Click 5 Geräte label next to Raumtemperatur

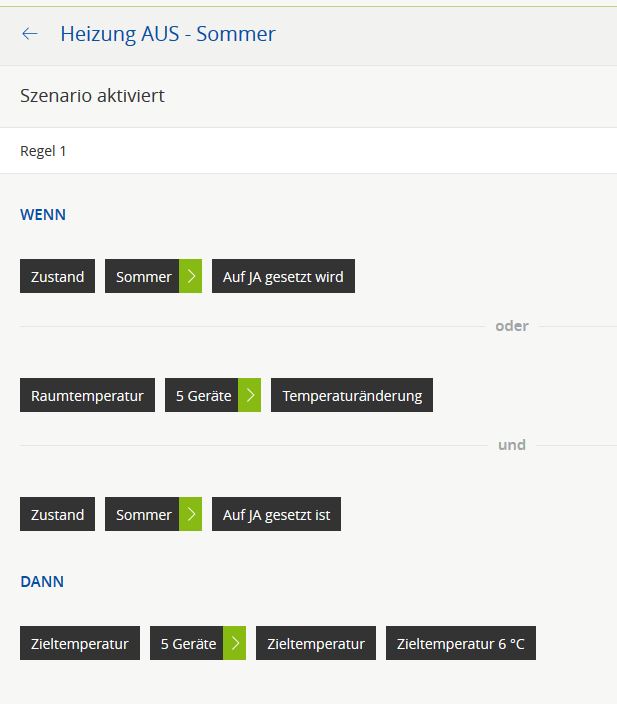pyautogui.click(x=203, y=396)
